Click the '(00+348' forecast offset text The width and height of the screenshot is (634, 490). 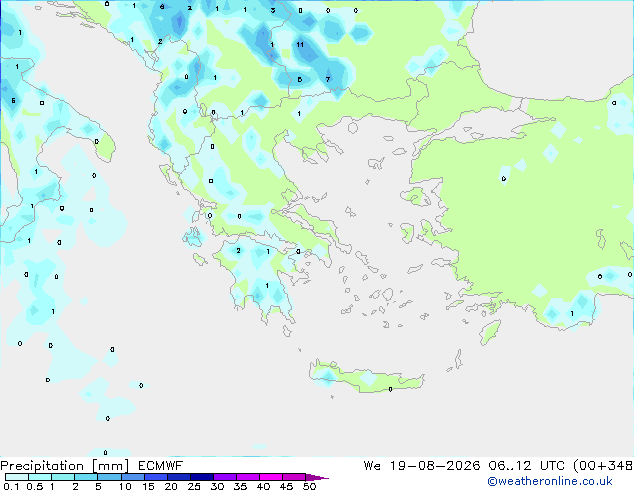[603, 466]
